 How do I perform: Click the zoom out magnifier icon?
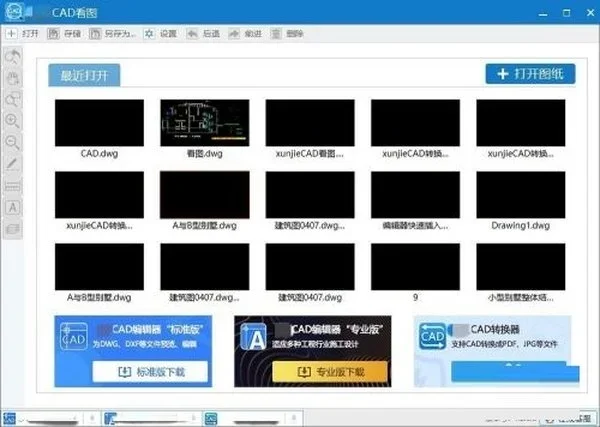(x=13, y=142)
